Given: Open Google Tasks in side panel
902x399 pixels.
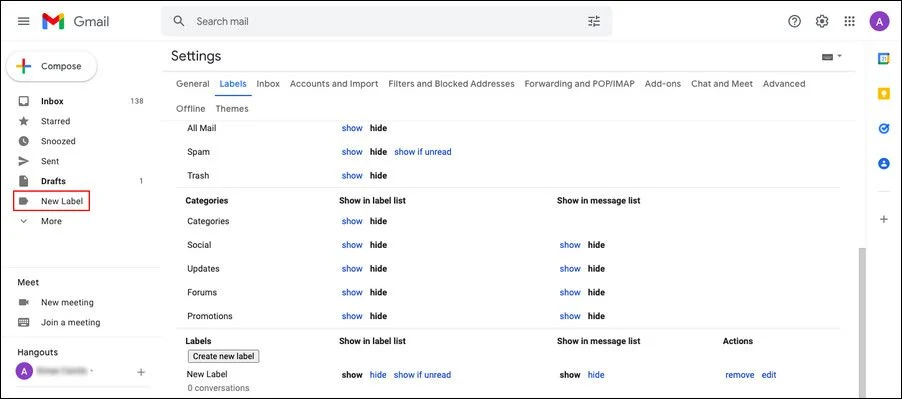Looking at the screenshot, I should click(x=884, y=129).
